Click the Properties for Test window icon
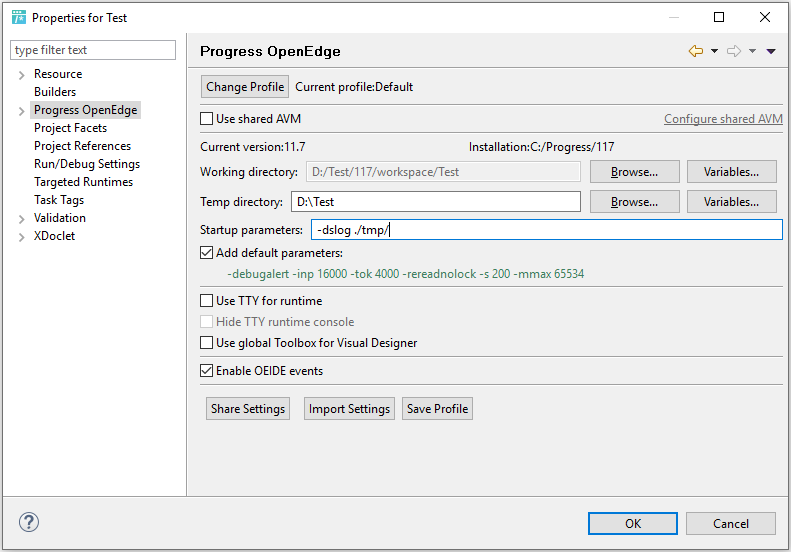The width and height of the screenshot is (791, 552). (19, 17)
